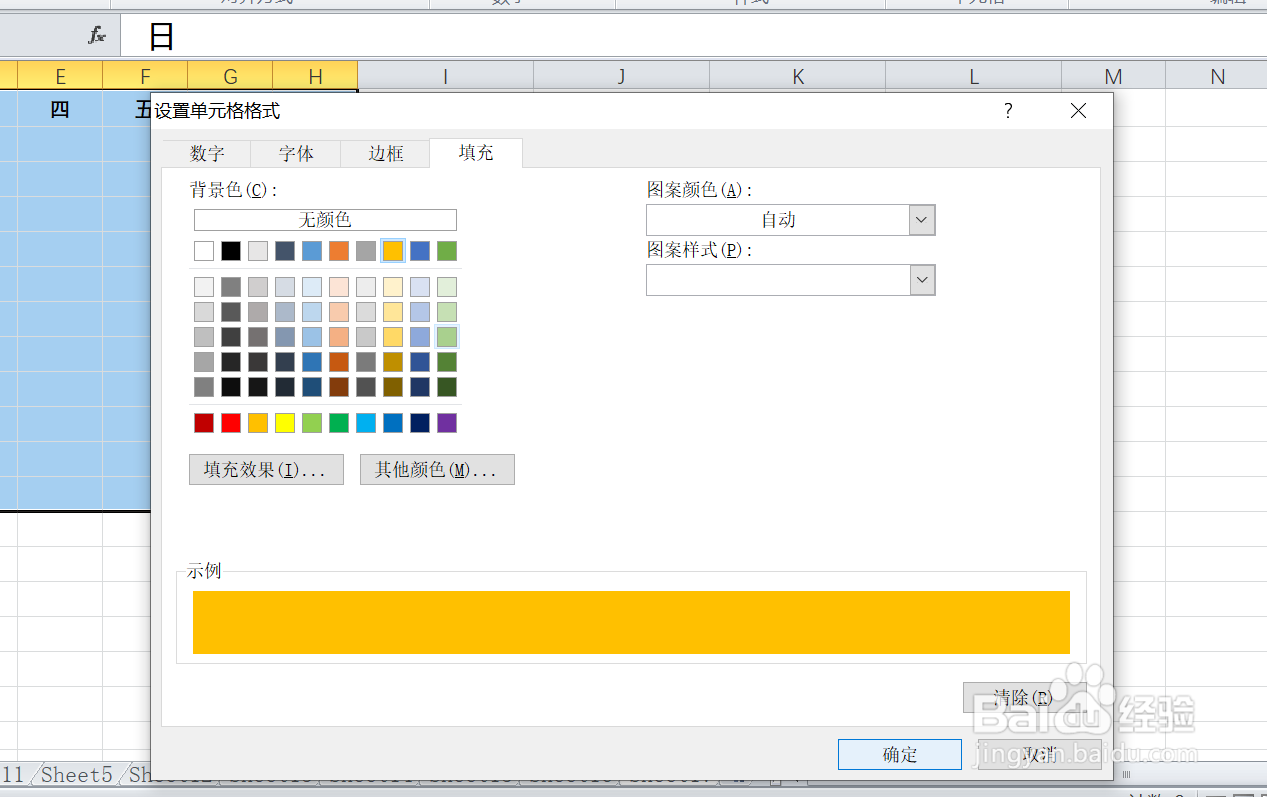Pick dark blue-gray theme swatch
1267x797 pixels.
(x=285, y=251)
